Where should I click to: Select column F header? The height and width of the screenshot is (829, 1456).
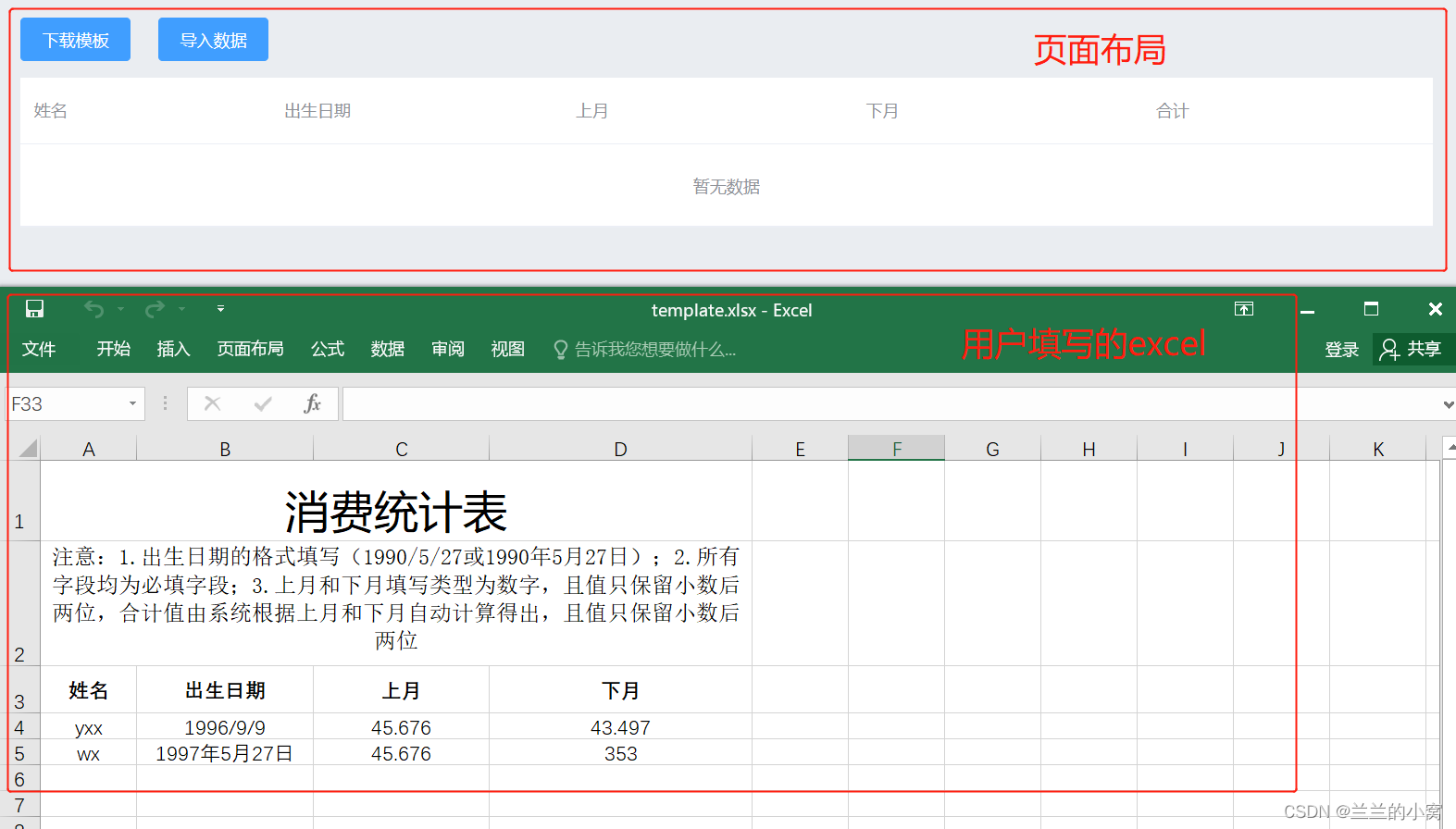[897, 449]
